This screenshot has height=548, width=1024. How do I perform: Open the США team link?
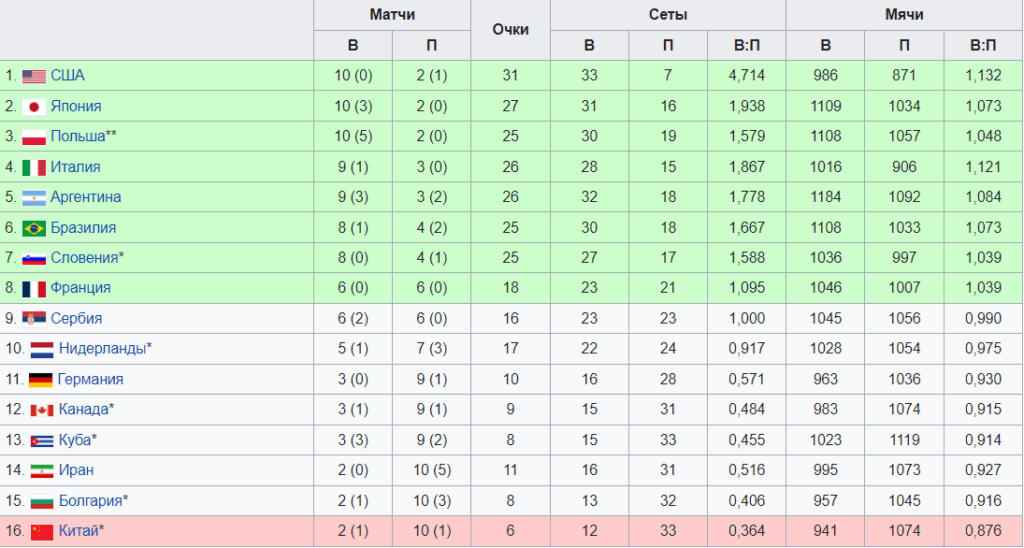click(67, 76)
